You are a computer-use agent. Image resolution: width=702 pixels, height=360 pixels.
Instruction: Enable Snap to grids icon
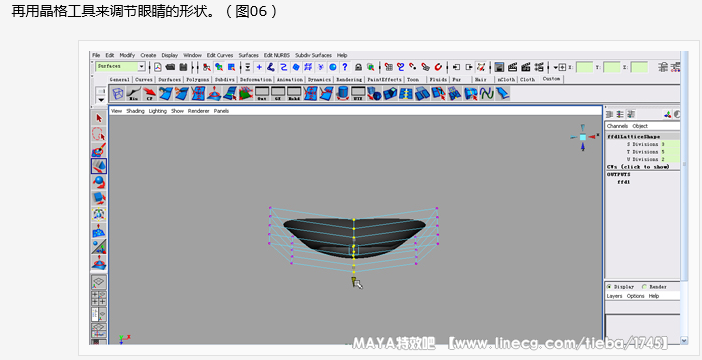(389, 67)
